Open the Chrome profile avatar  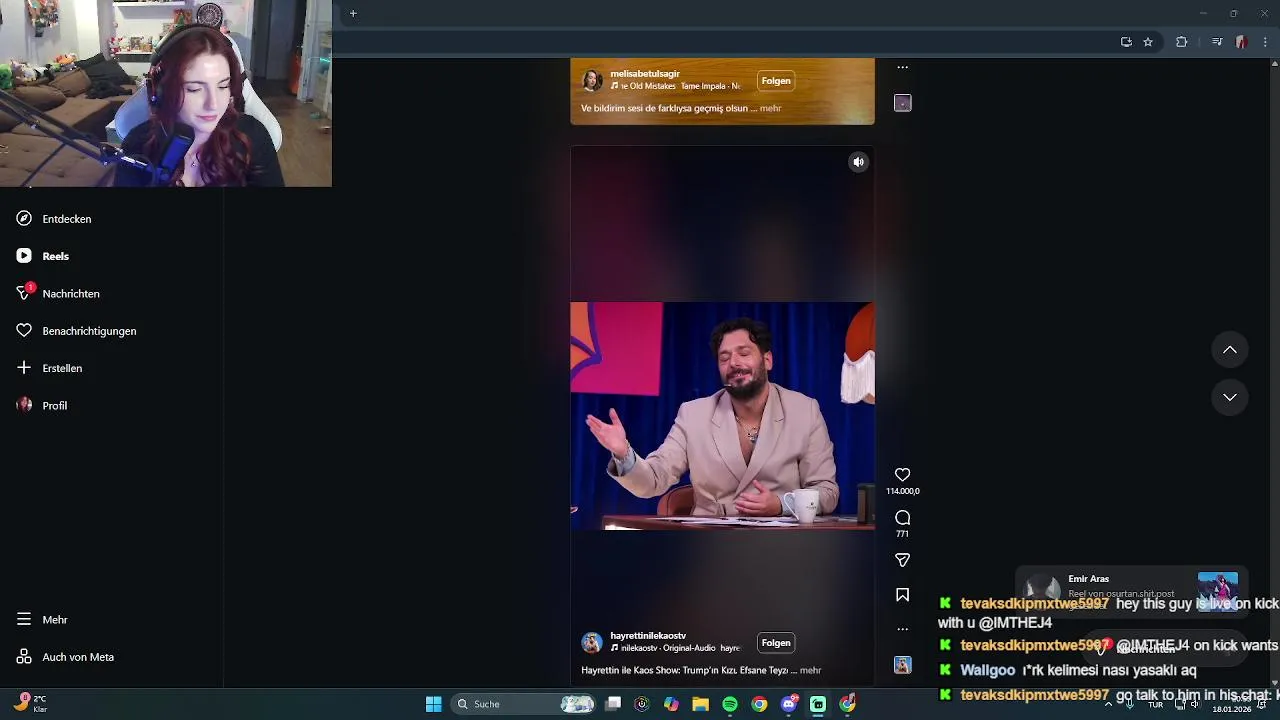click(x=1241, y=42)
